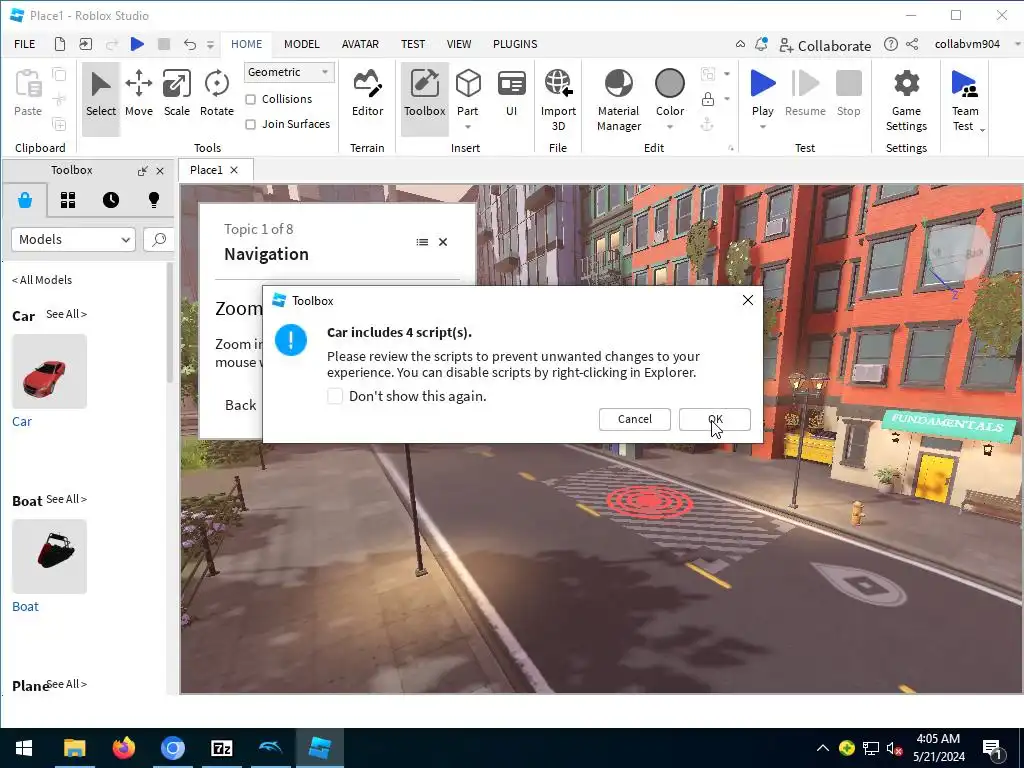Click the share icon near username

point(912,44)
